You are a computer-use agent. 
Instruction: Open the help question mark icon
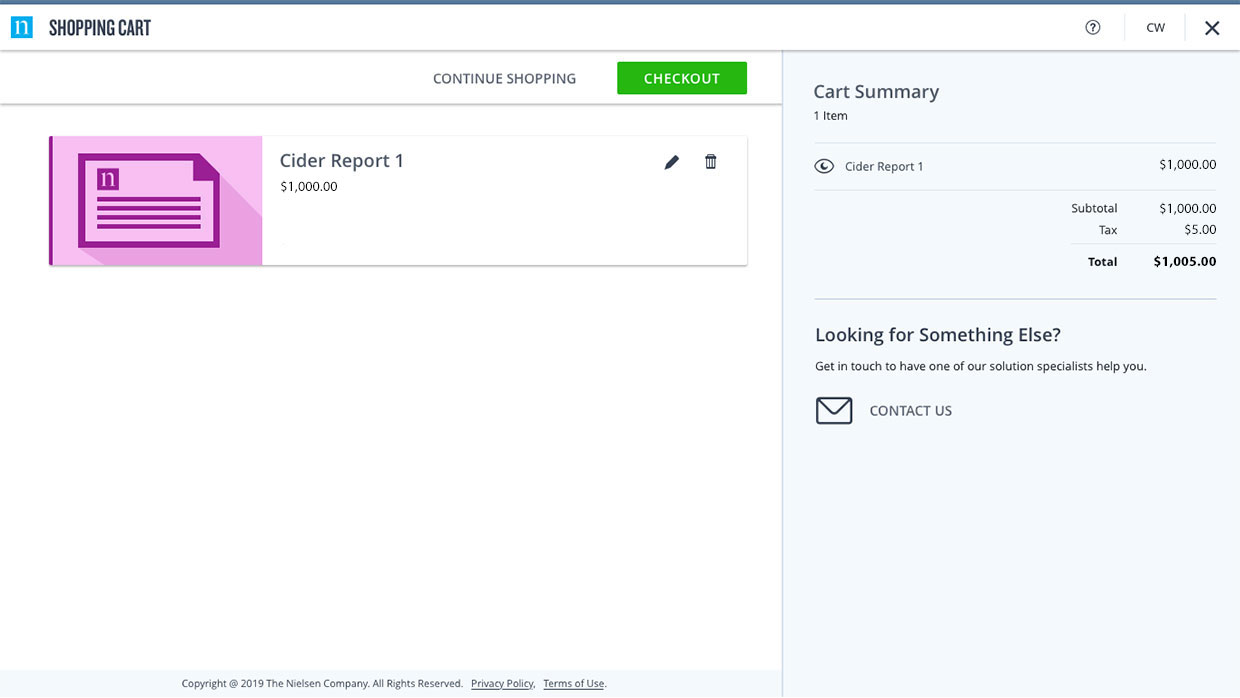click(1093, 28)
